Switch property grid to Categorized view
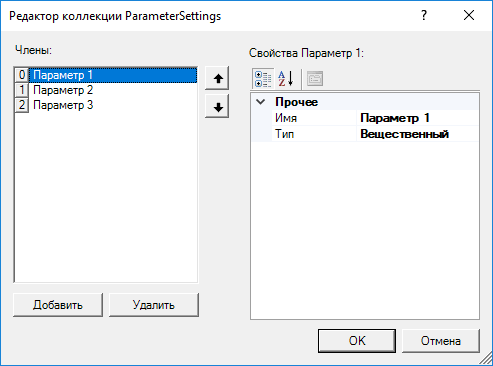 click(x=263, y=79)
